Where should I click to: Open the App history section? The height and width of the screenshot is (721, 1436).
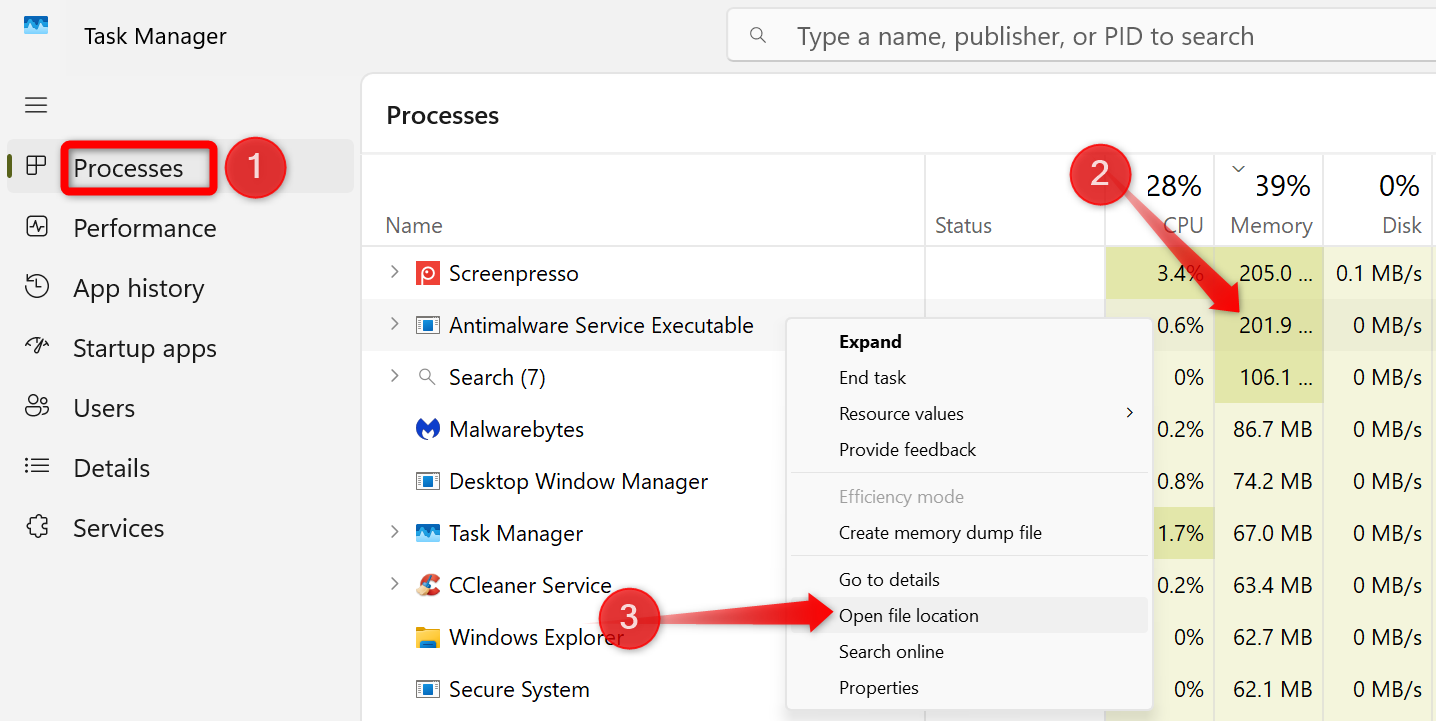coord(140,287)
